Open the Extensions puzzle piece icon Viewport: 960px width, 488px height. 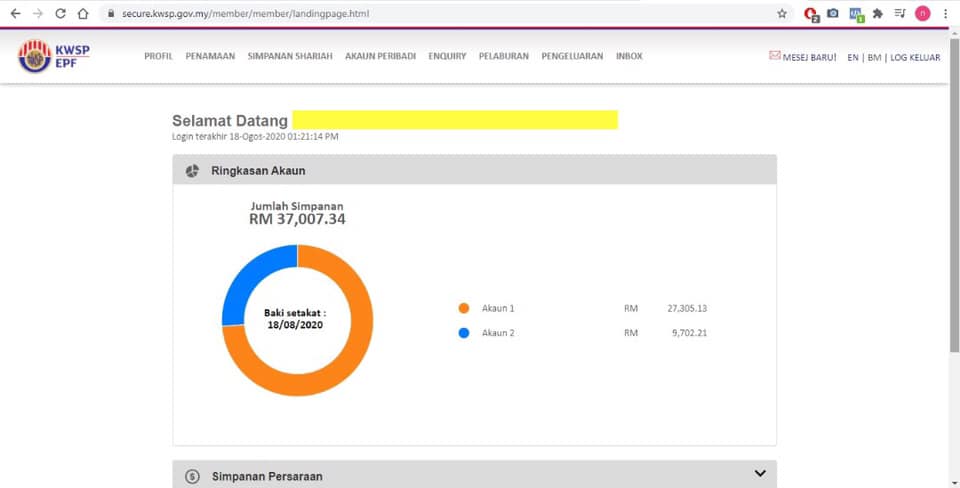point(877,13)
